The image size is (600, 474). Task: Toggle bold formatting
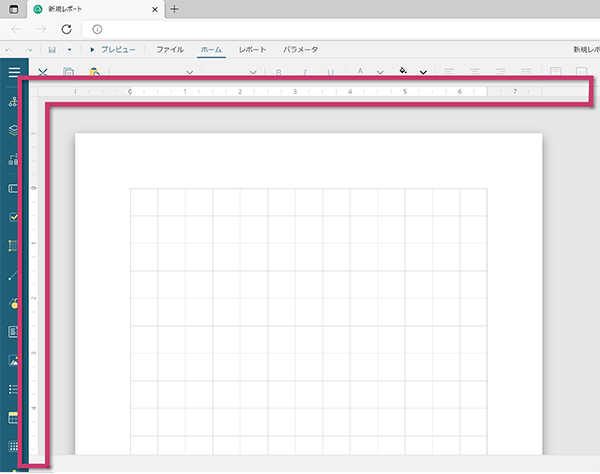pos(279,72)
